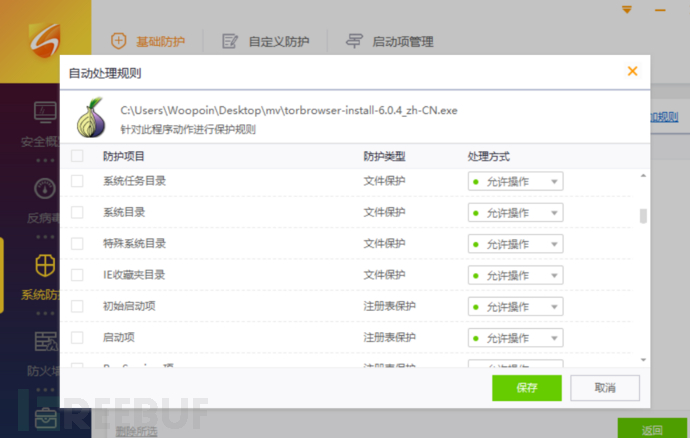Image resolution: width=690 pixels, height=438 pixels.
Task: Click the 防护类型 column header
Action: (x=384, y=156)
